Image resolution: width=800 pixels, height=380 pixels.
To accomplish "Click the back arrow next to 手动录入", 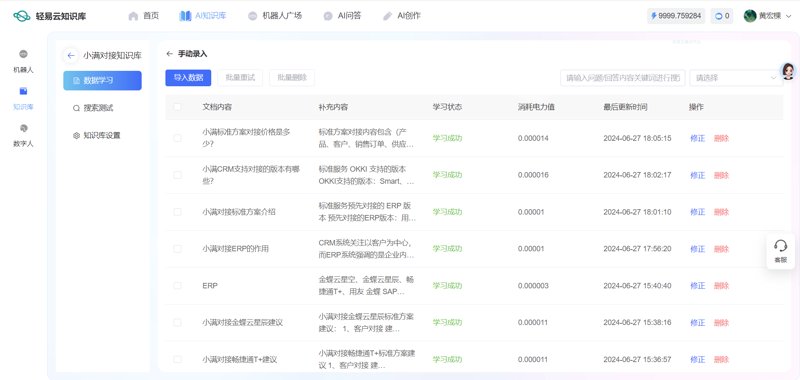I will pyautogui.click(x=169, y=54).
